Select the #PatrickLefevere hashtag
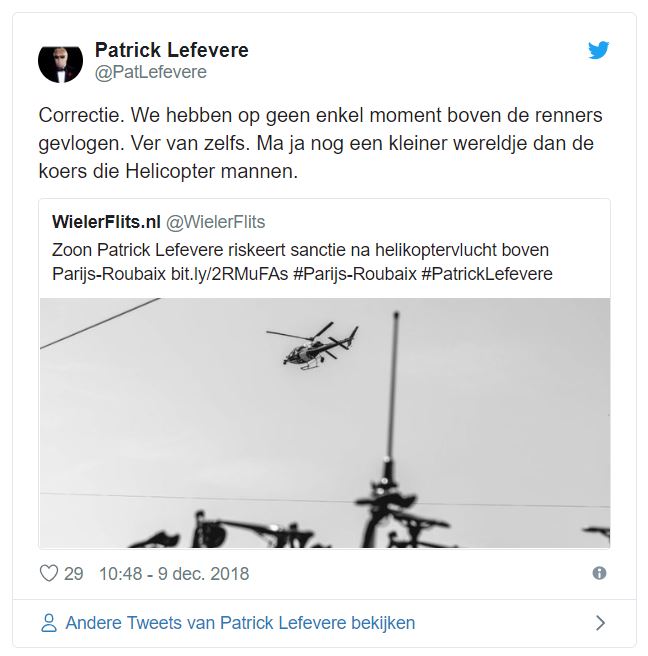This screenshot has height=656, width=648. 487,274
